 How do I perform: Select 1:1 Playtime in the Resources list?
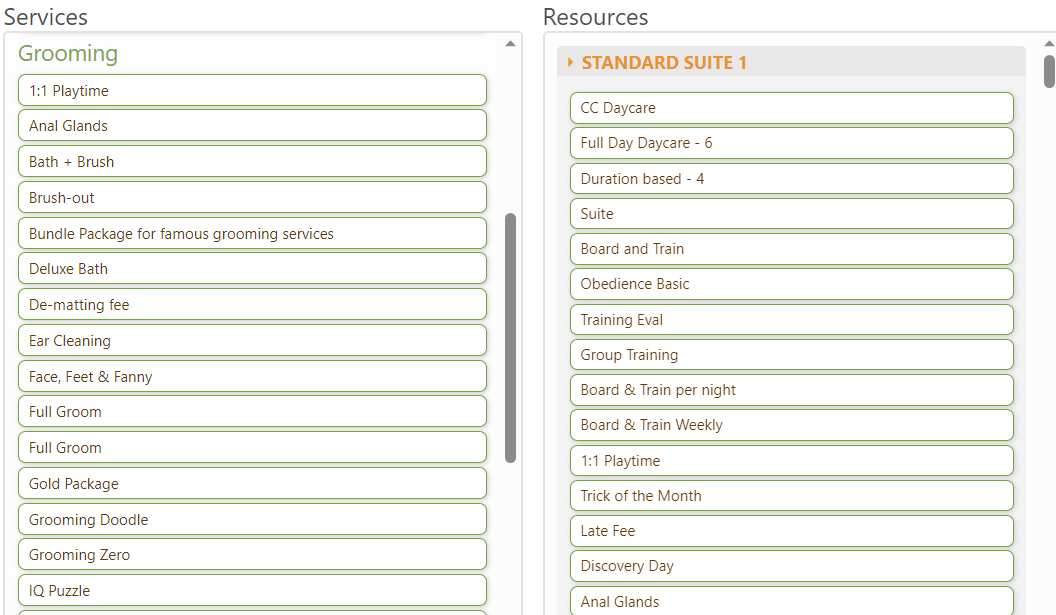click(792, 460)
